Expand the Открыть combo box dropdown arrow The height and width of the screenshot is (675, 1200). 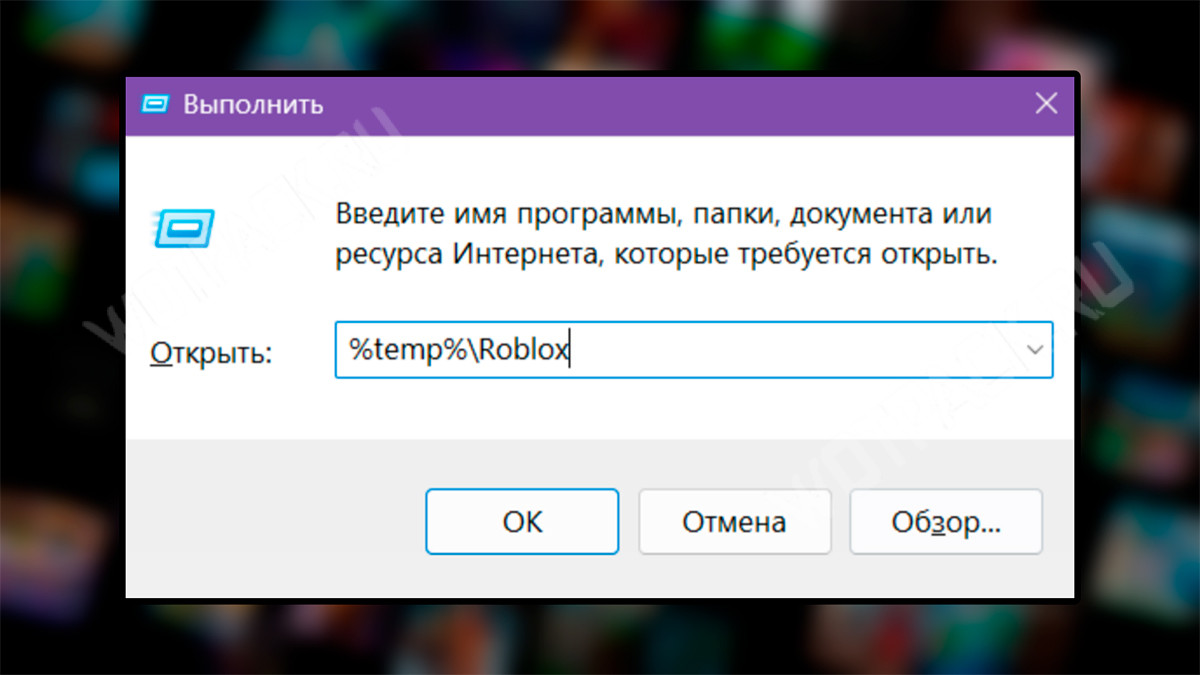[x=1036, y=349]
